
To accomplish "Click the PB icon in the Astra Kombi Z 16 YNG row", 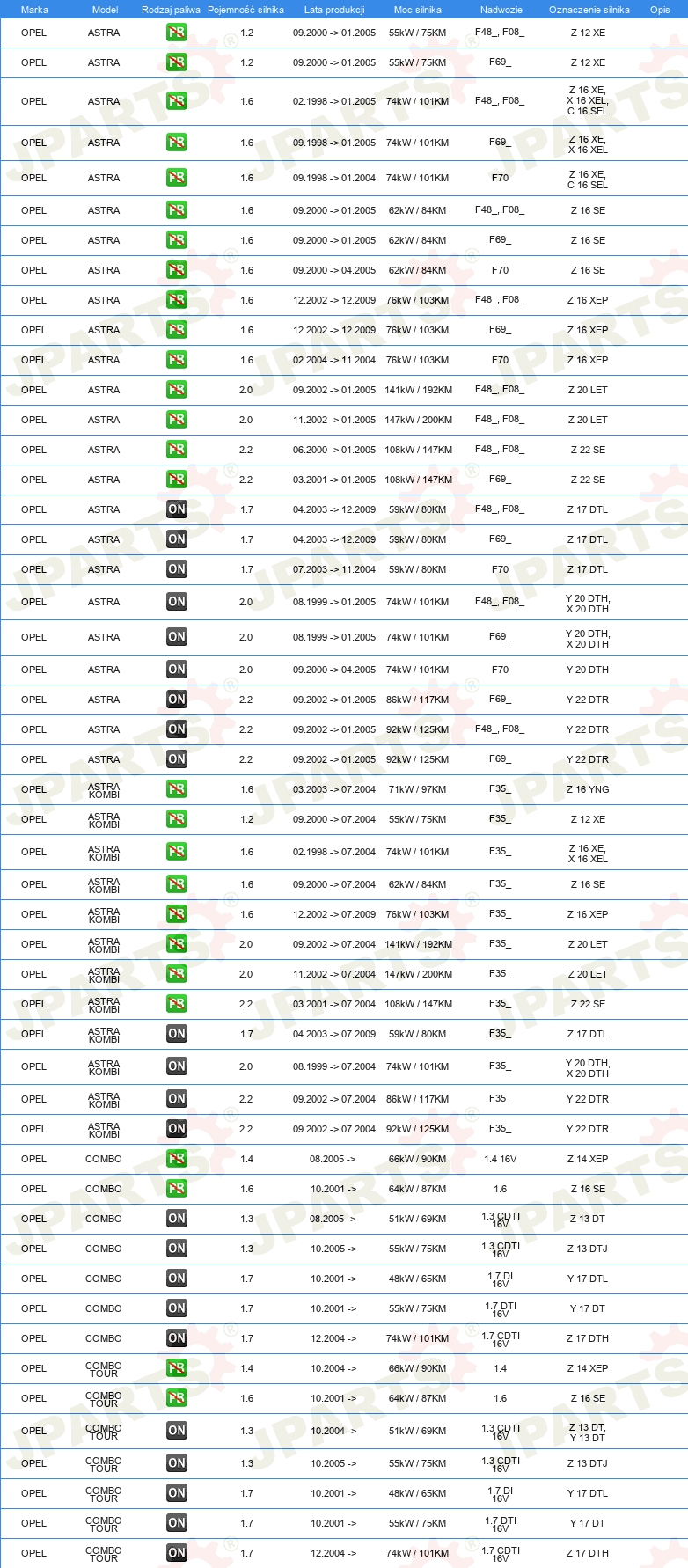I will [177, 789].
